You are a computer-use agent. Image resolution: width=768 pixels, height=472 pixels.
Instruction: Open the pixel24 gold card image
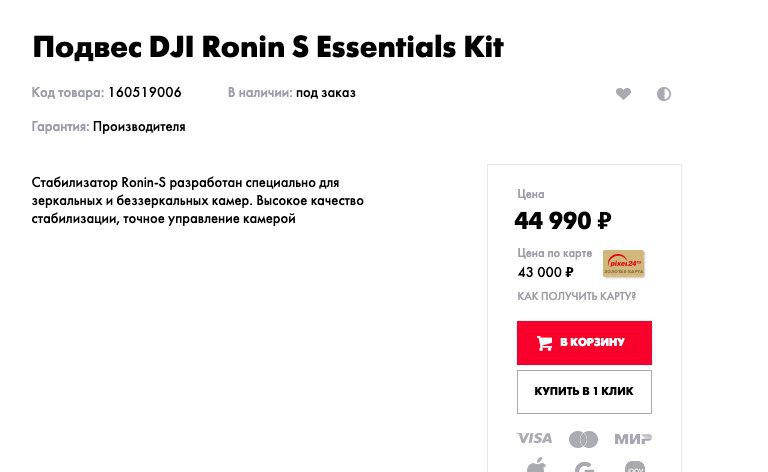tap(624, 263)
